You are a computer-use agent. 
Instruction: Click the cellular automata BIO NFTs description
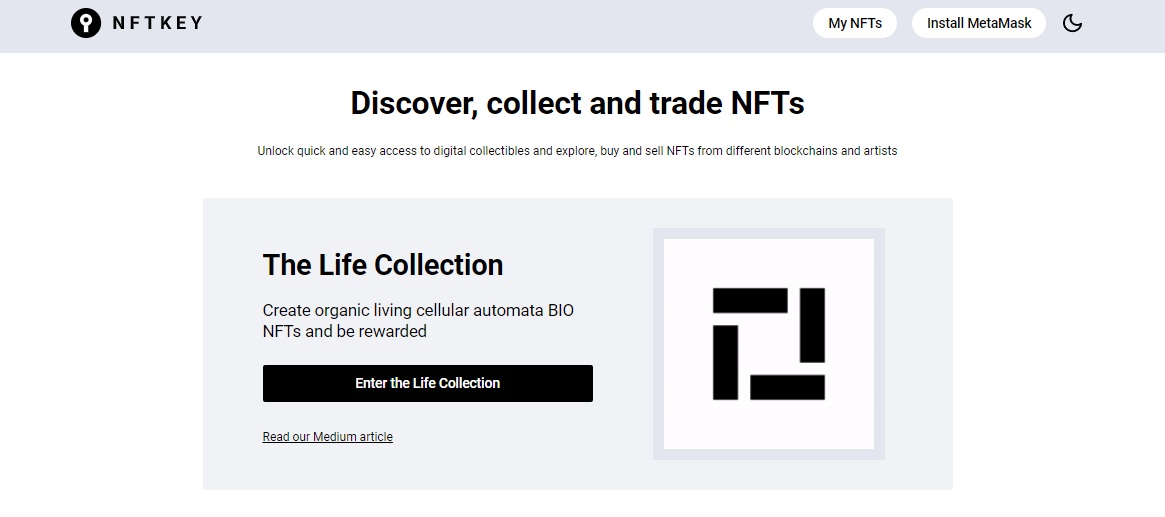[x=418, y=321]
